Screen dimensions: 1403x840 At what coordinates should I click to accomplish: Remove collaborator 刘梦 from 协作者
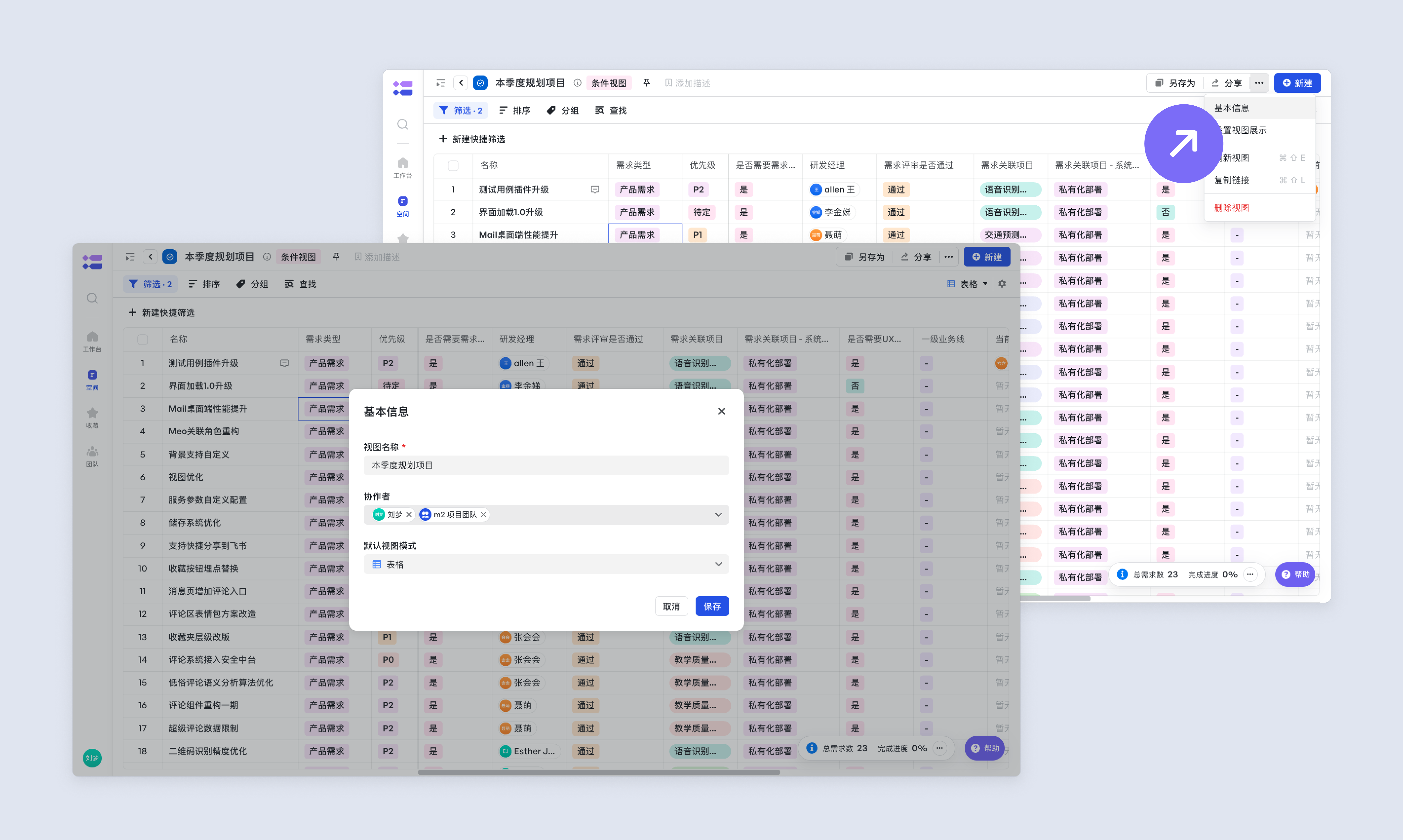click(409, 515)
